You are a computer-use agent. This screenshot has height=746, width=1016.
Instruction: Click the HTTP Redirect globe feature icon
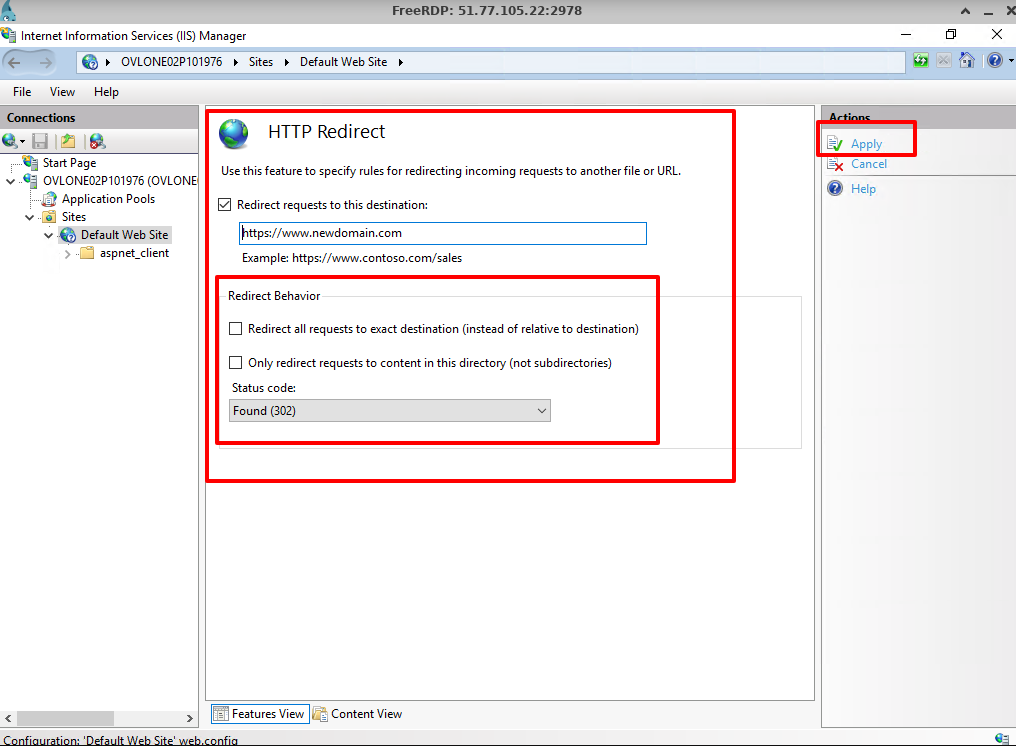tap(233, 131)
